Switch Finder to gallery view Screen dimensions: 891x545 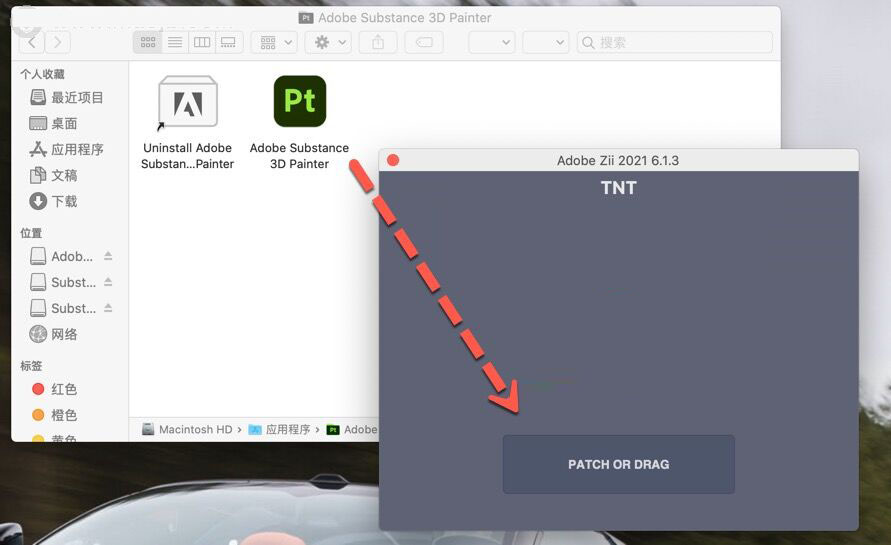pyautogui.click(x=228, y=42)
